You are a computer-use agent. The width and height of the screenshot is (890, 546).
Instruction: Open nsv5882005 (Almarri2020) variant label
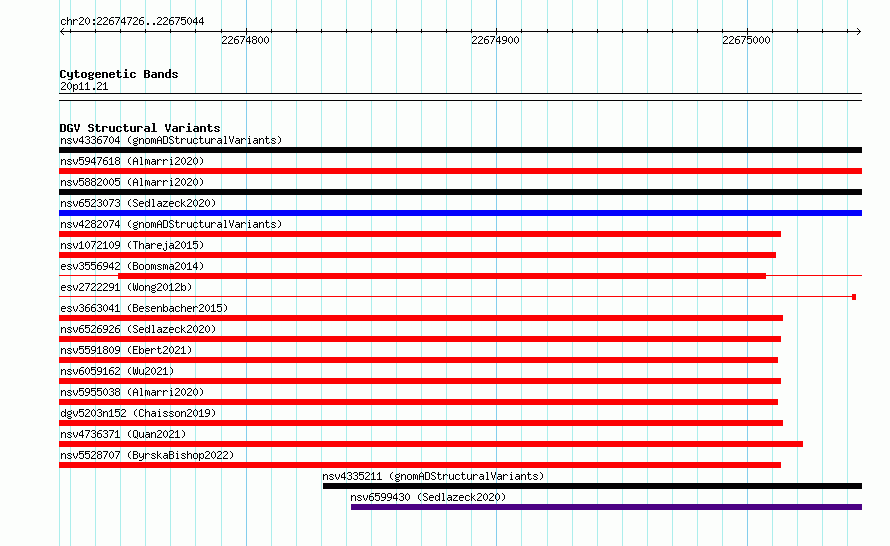pos(132,182)
